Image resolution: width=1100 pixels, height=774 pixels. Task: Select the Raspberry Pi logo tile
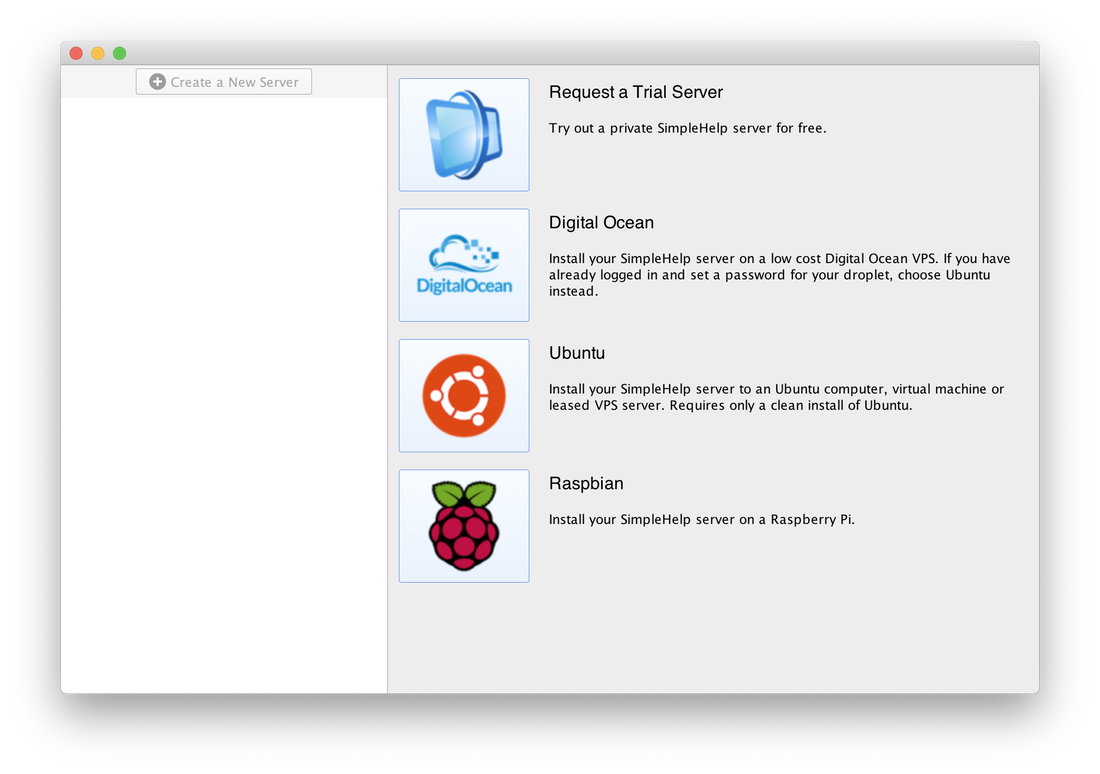(x=464, y=526)
